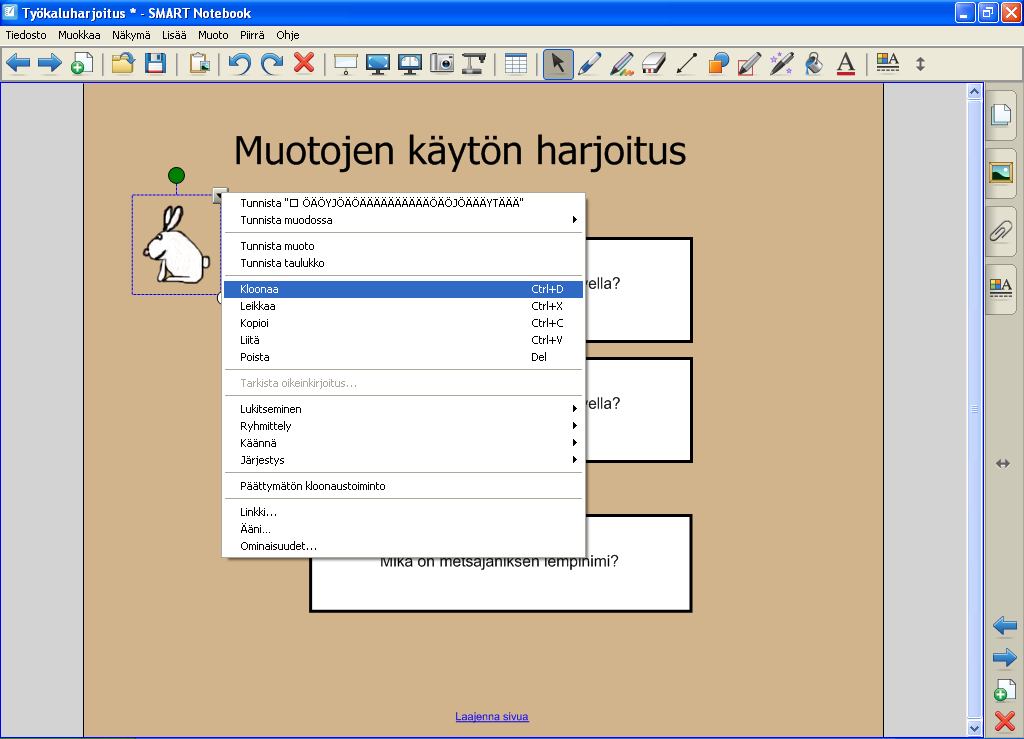The height and width of the screenshot is (739, 1024).
Task: Open Ominaisuudet... from the context menu
Action: [x=403, y=546]
